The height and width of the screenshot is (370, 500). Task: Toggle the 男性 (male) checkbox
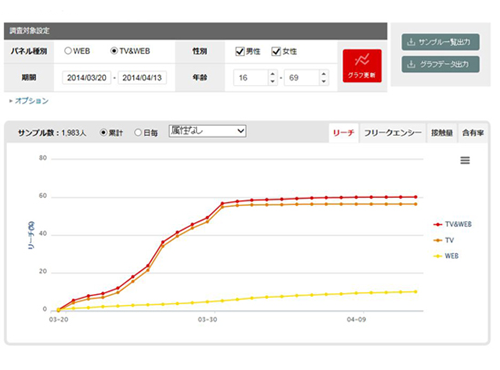tap(240, 51)
